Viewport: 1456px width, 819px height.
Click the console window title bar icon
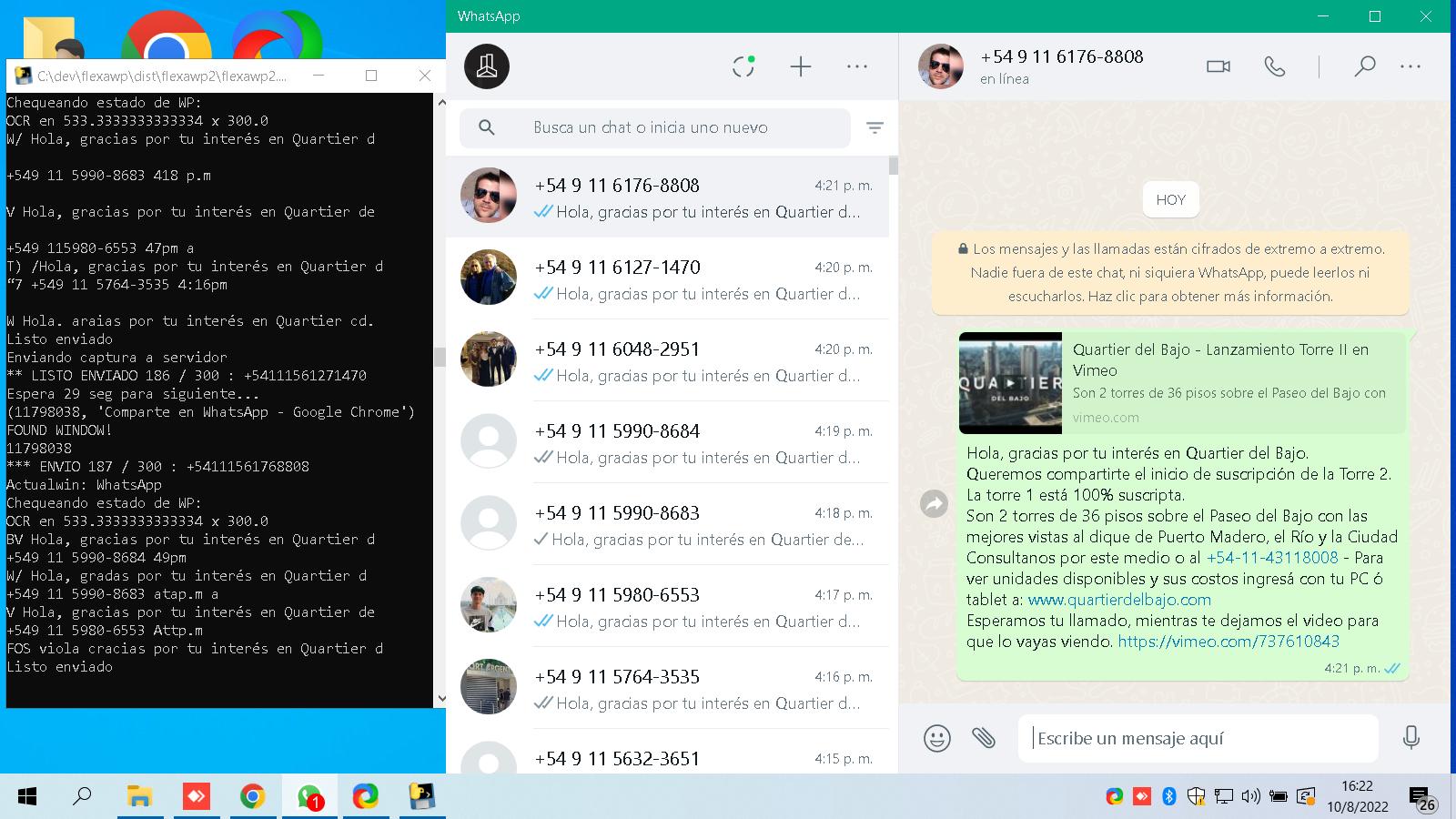[24, 76]
